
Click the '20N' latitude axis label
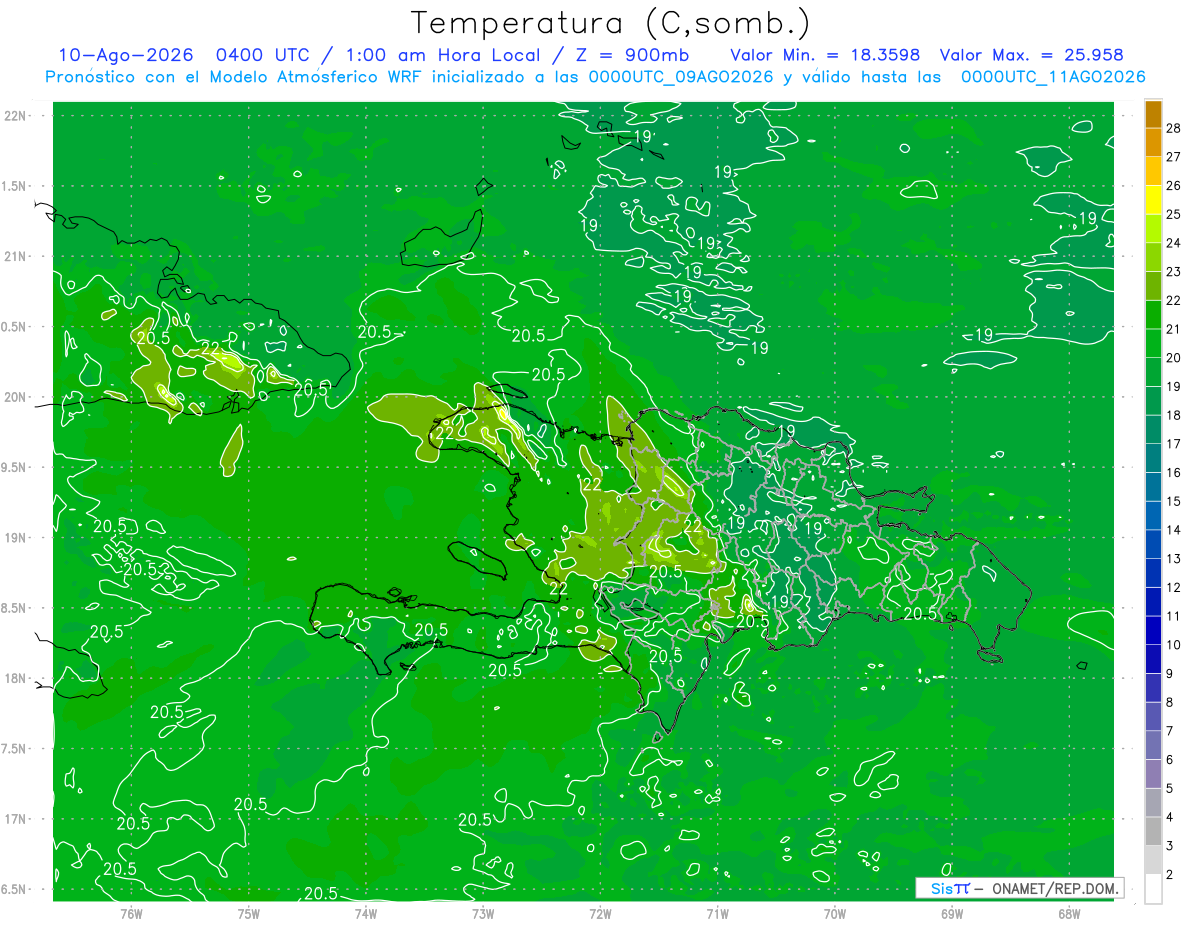pyautogui.click(x=14, y=397)
